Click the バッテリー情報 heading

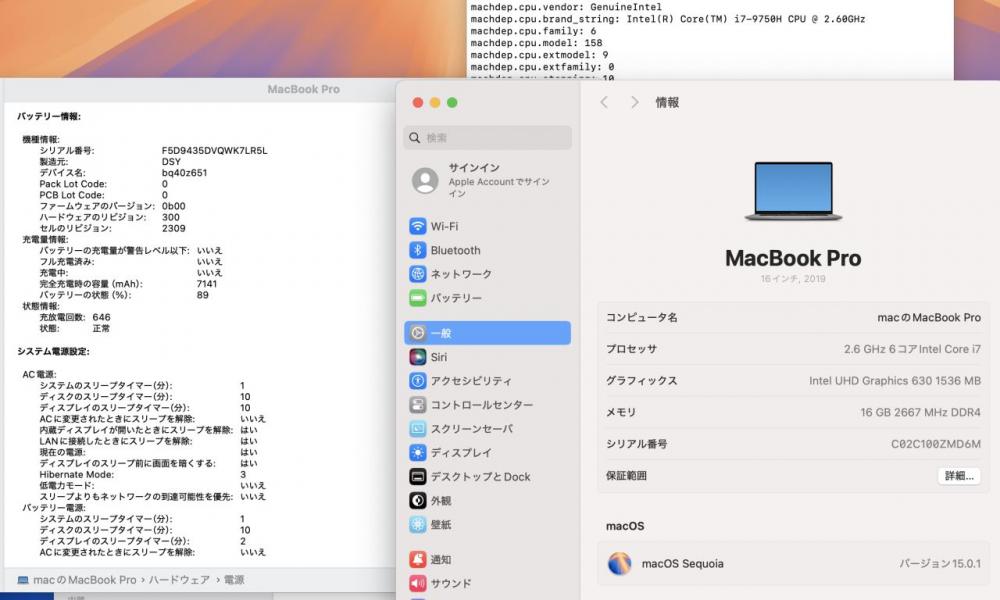pyautogui.click(x=49, y=116)
